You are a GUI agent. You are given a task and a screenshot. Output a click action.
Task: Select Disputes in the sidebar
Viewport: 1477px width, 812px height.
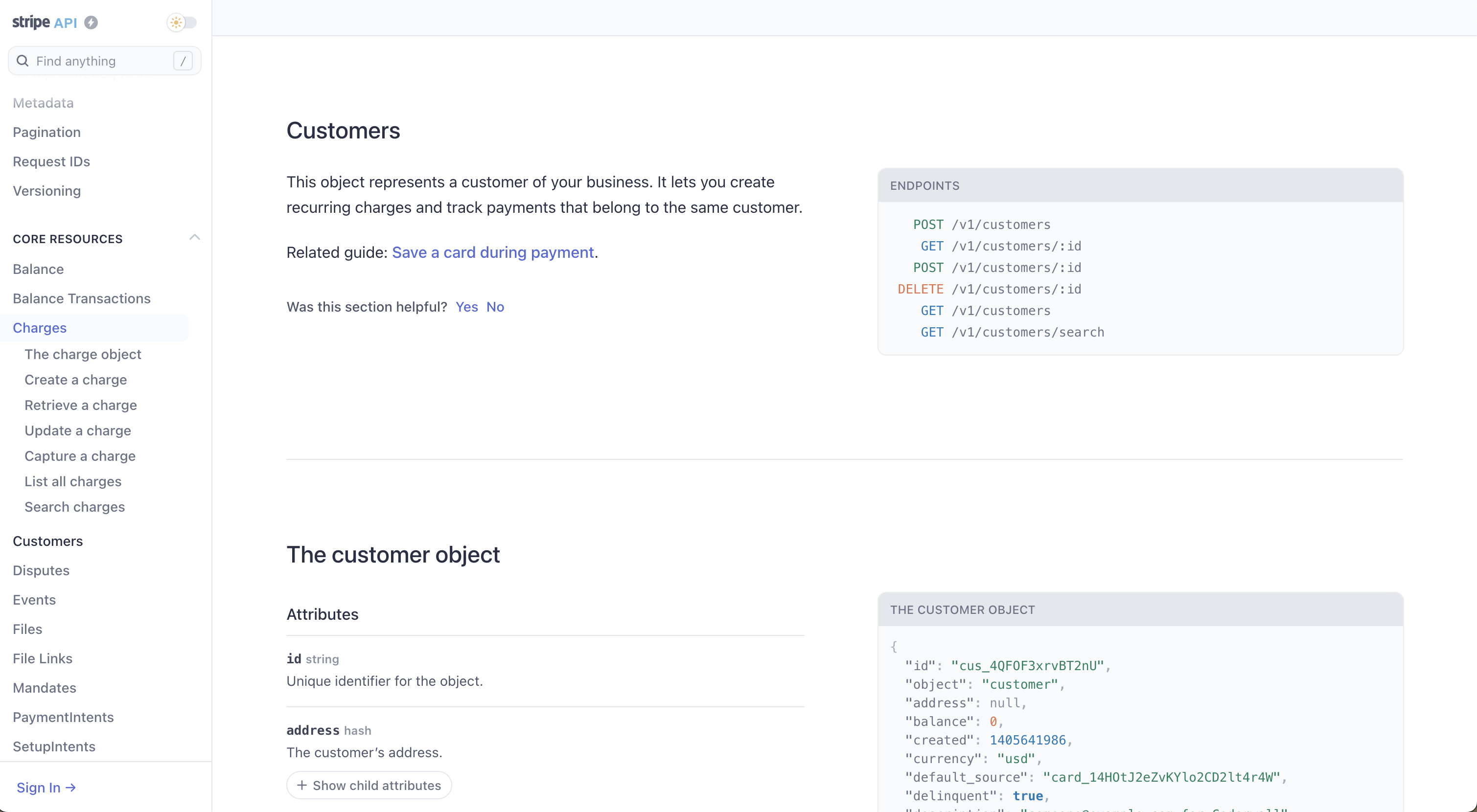tap(41, 571)
